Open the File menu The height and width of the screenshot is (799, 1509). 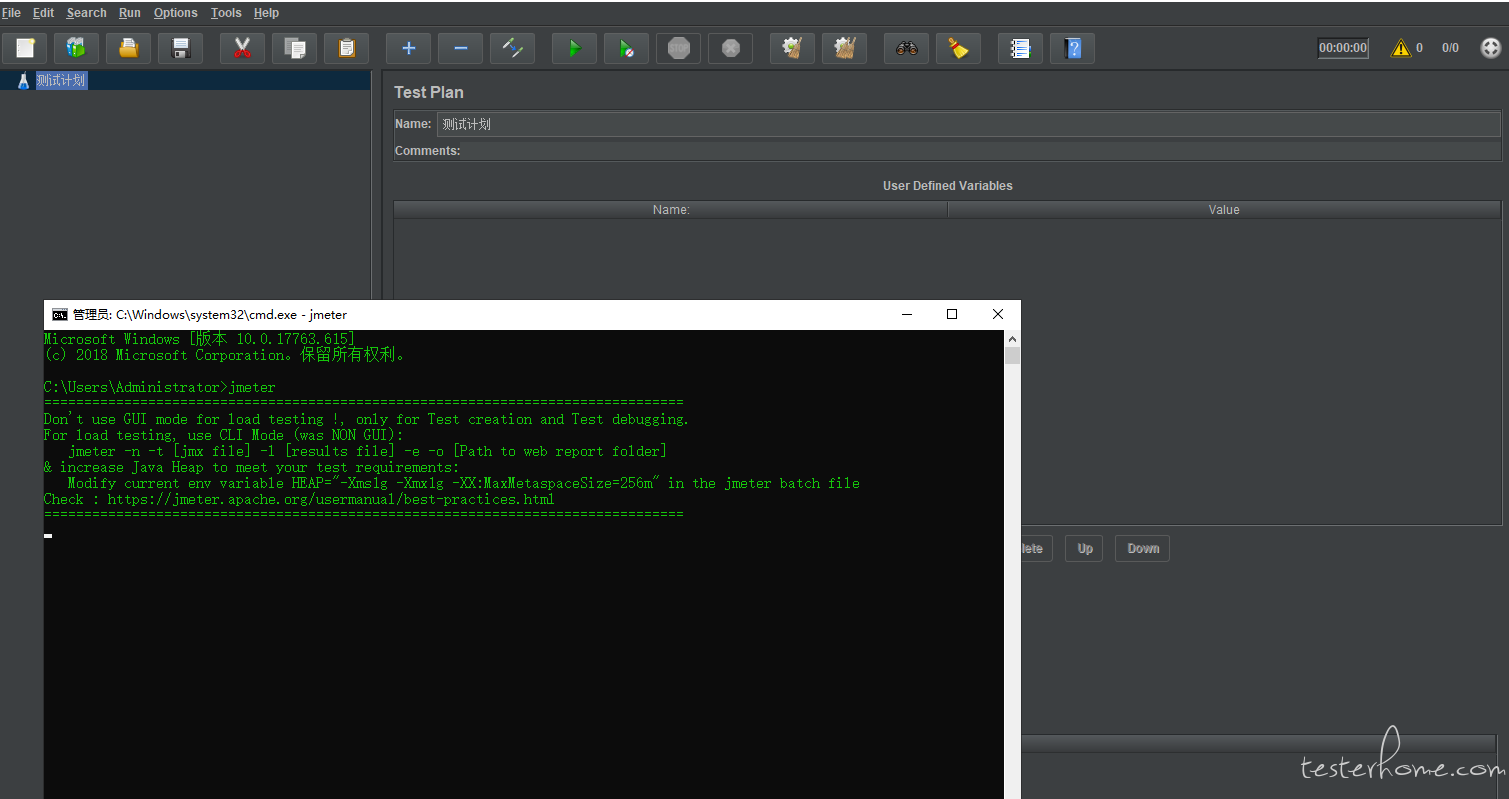[x=11, y=13]
